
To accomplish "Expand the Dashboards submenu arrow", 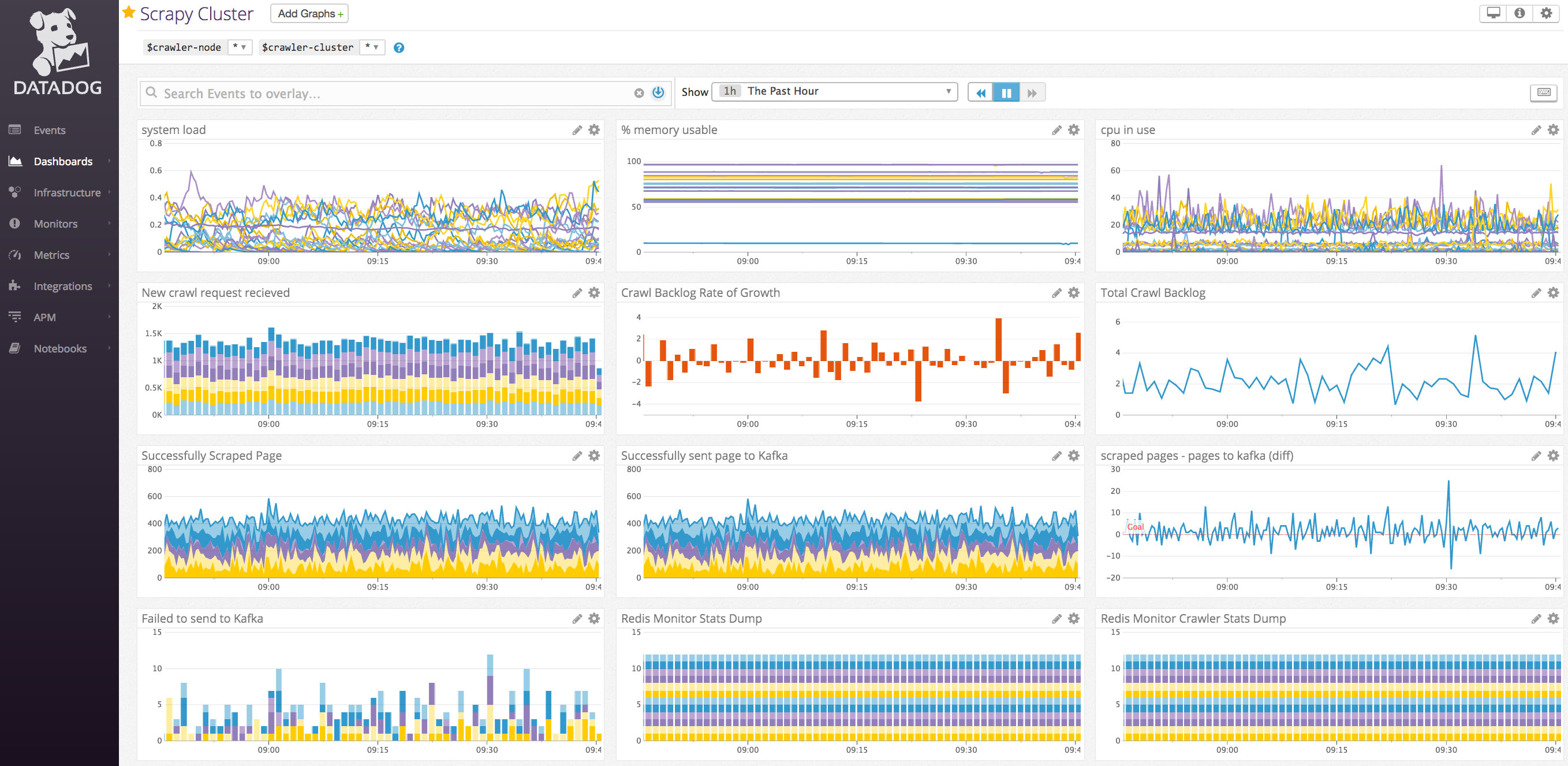I will coord(110,161).
